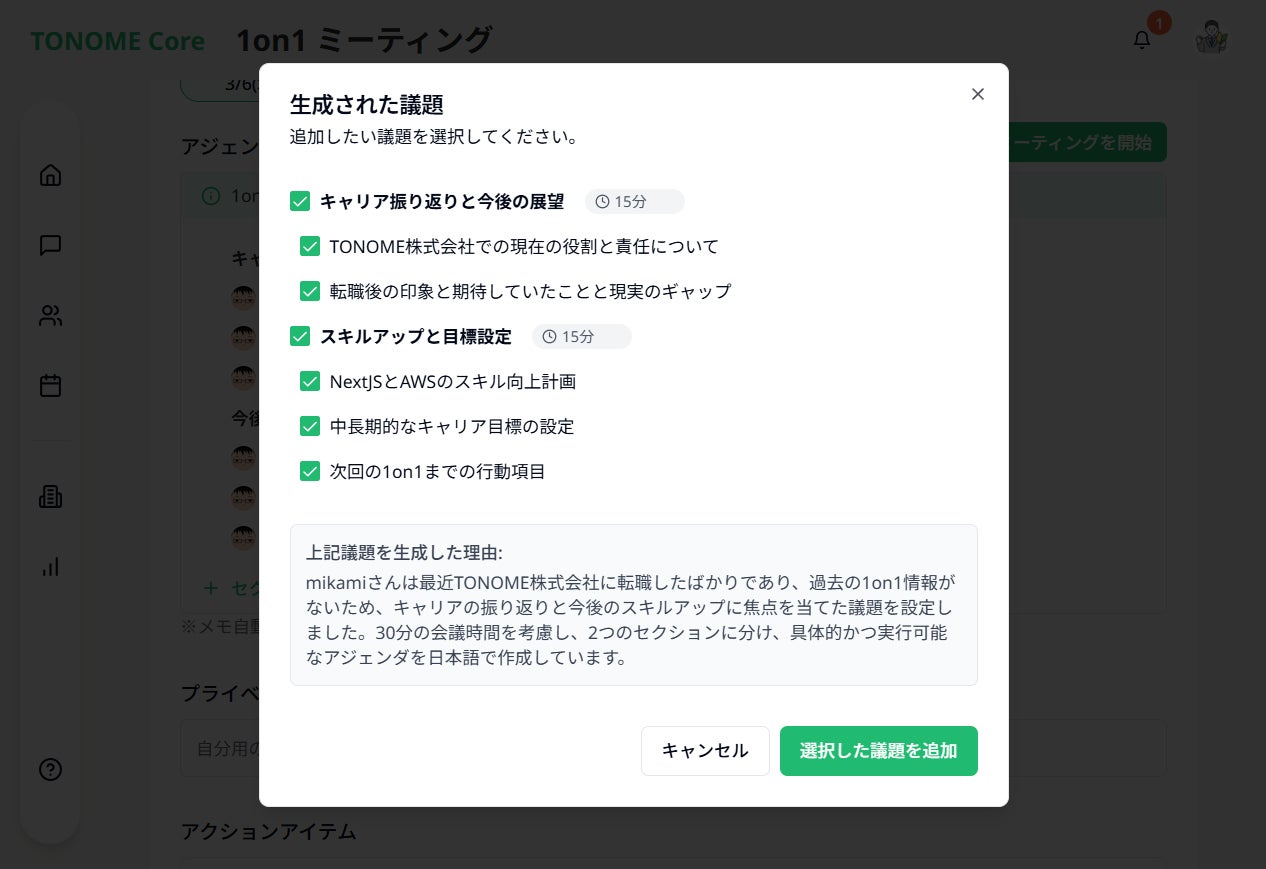Click the help question mark icon
The width and height of the screenshot is (1266, 869).
coord(50,769)
